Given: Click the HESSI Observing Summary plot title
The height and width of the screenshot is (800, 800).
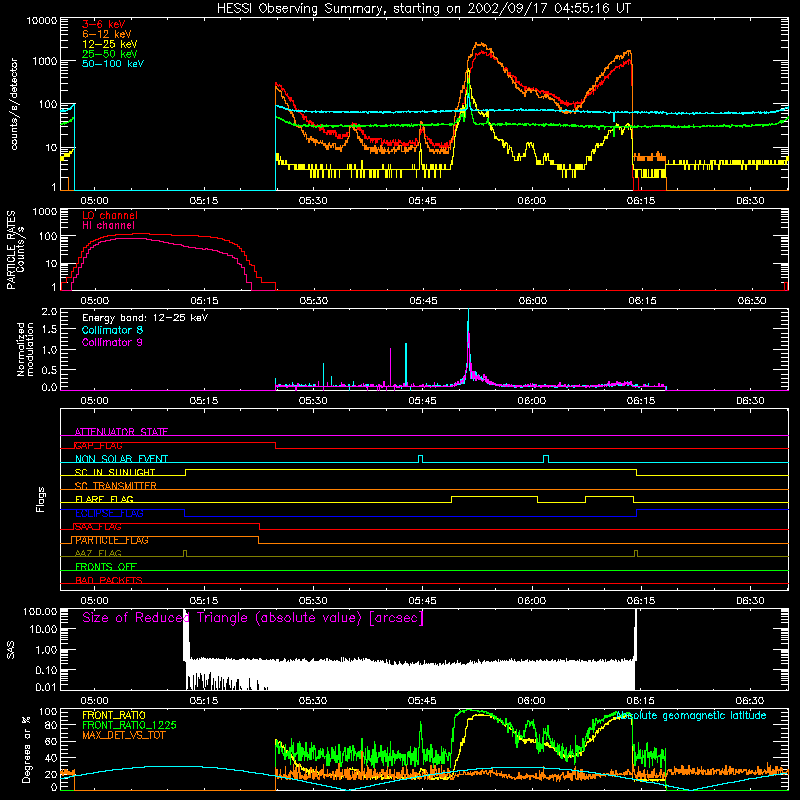Looking at the screenshot, I should (424, 8).
